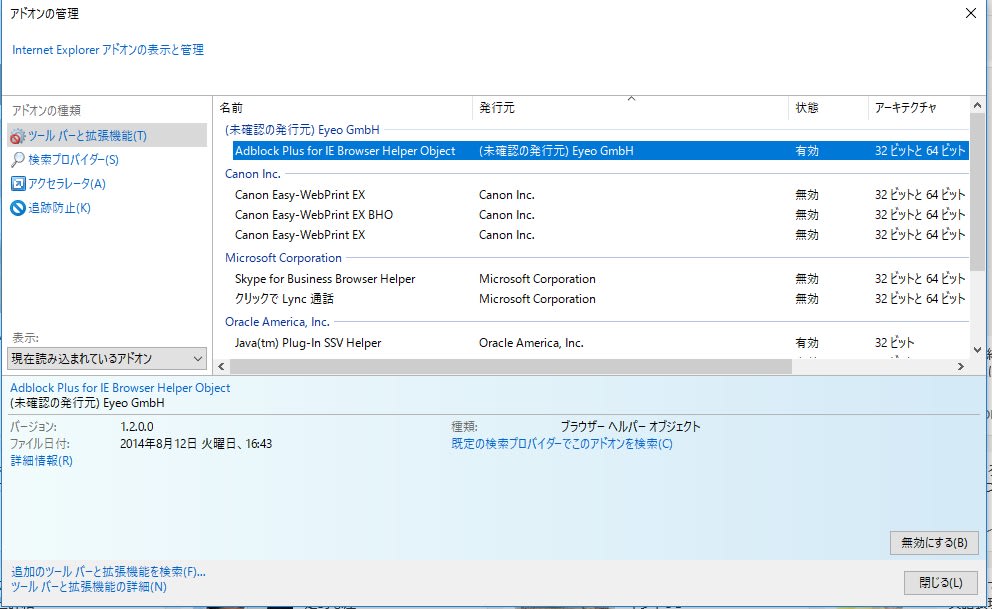This screenshot has height=609, width=992.
Task: Select the ツール バーと拡張機能 gear icon
Action: click(18, 136)
